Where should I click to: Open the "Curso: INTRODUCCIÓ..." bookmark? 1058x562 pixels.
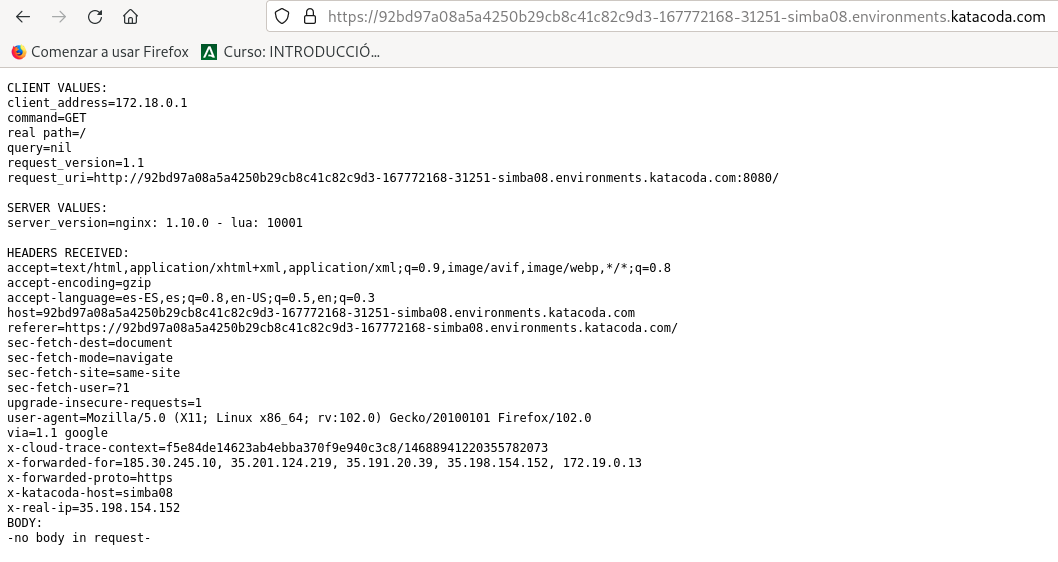(301, 52)
